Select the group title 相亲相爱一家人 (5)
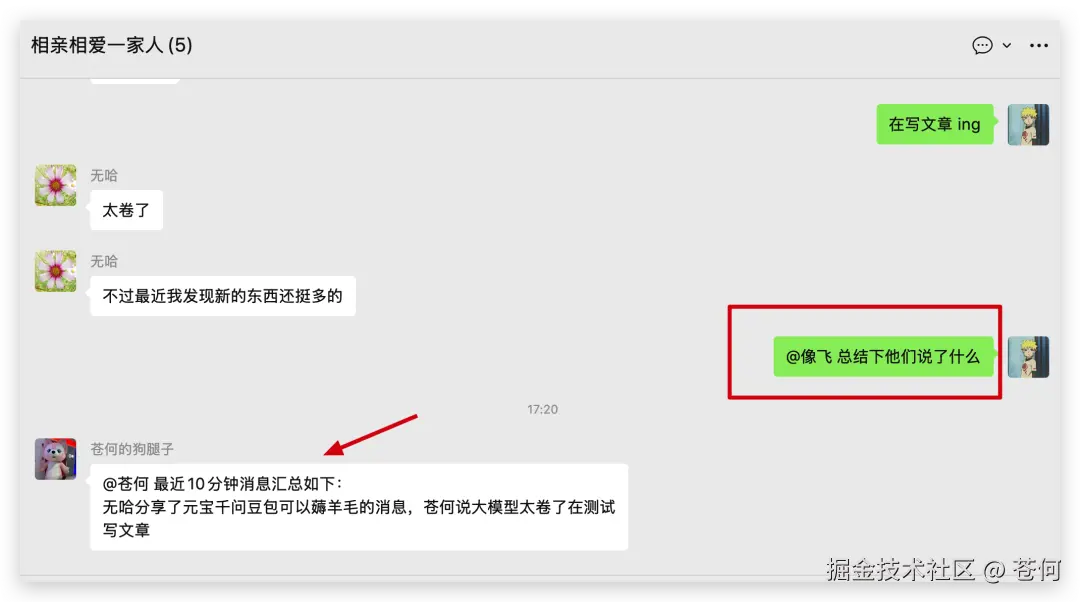1080x602 pixels. [x=111, y=46]
